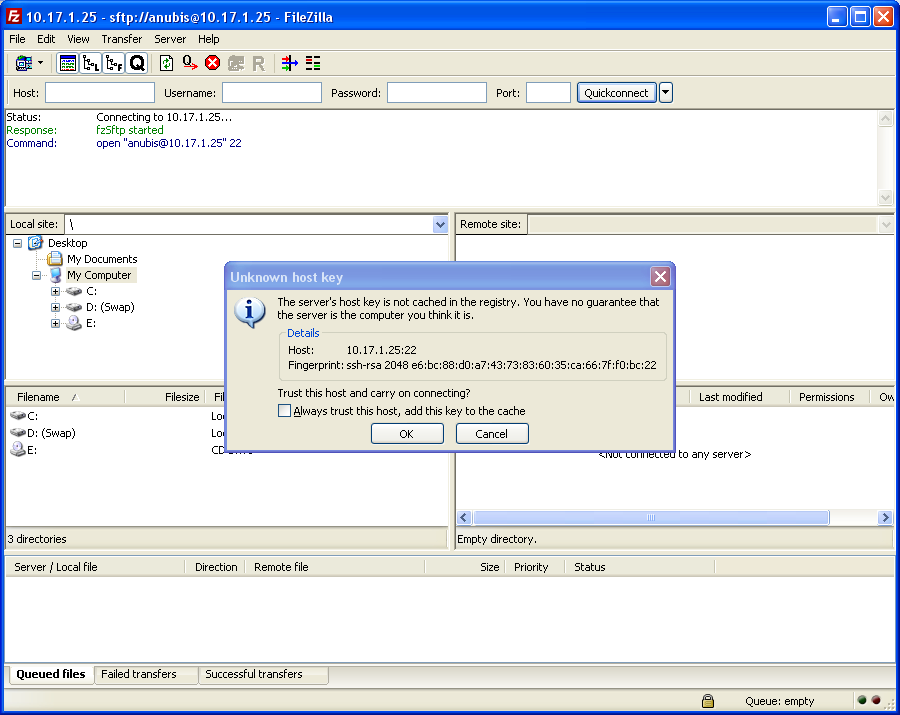Toggle the transfer queue display (Q icon)
Image resolution: width=900 pixels, height=715 pixels.
tap(137, 63)
